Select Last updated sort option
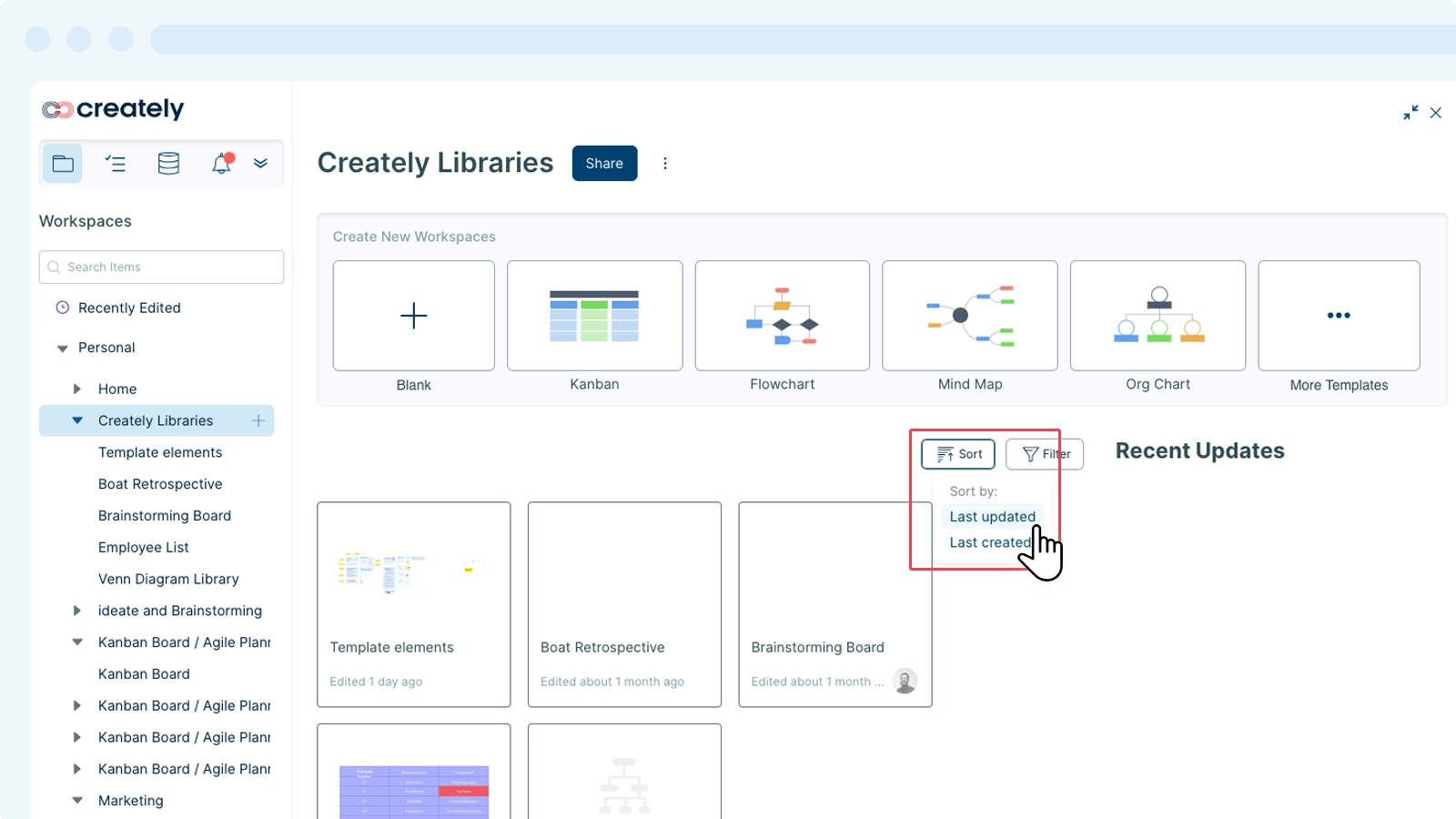This screenshot has height=819, width=1456. [x=992, y=517]
